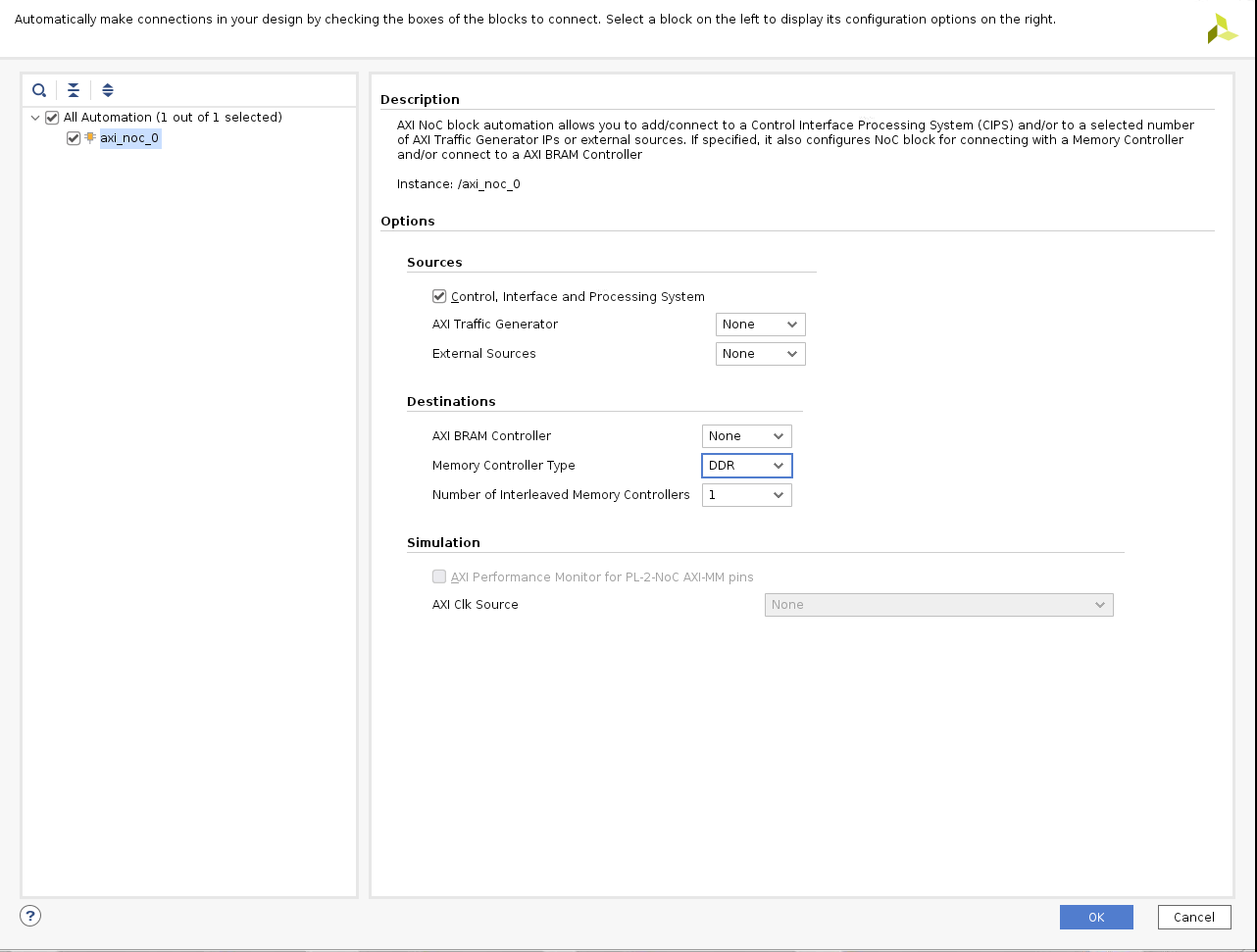Click the search icon in tree toolbar

coord(39,90)
